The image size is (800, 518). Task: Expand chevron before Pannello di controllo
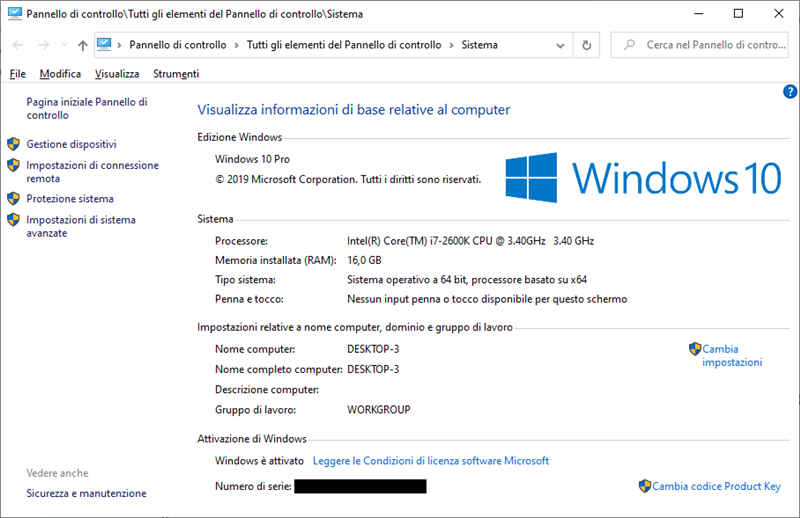[119, 45]
